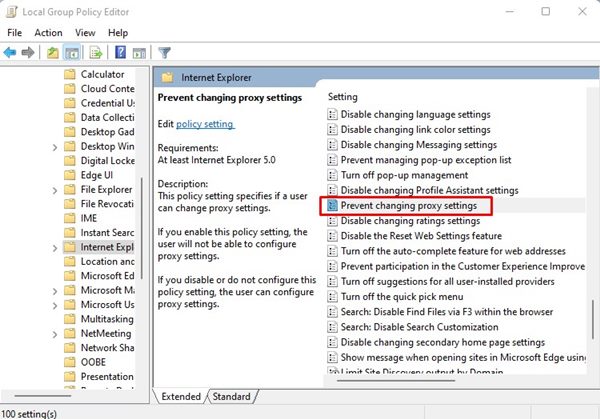This screenshot has height=419, width=600.
Task: Select Disable changing Profile Assistant settings
Action: click(423, 190)
